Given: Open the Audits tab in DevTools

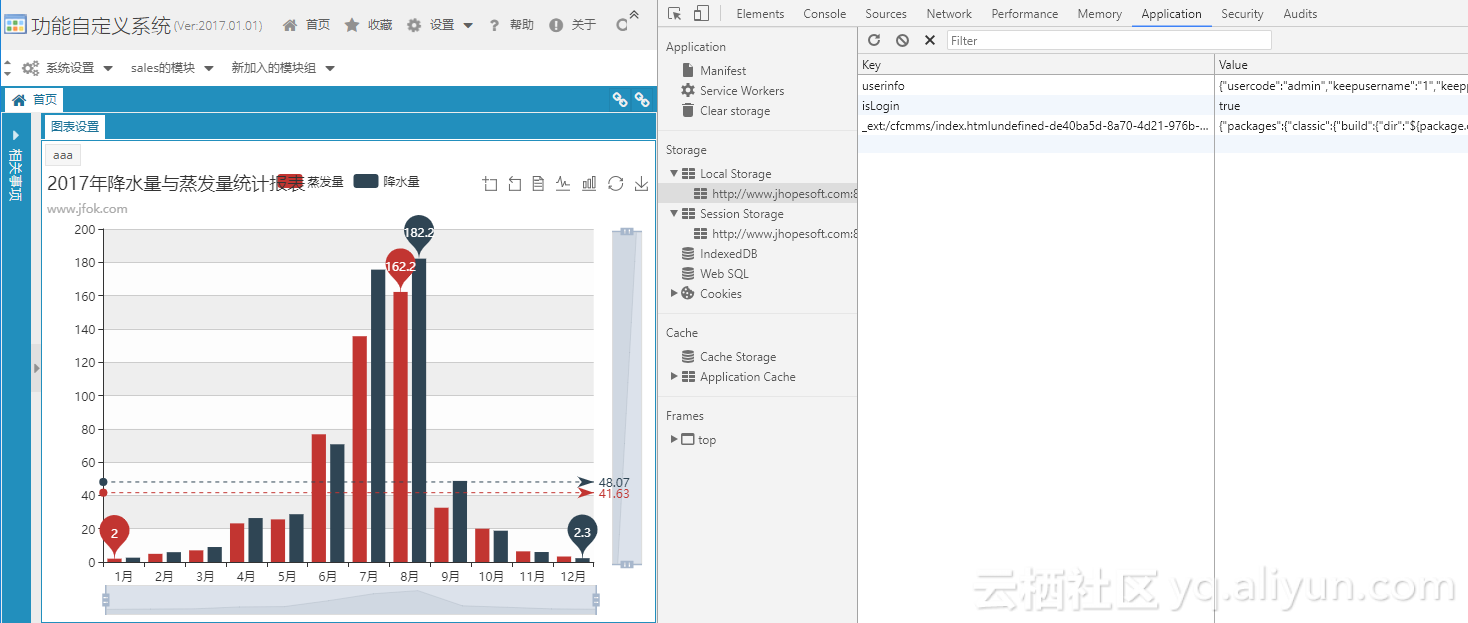Looking at the screenshot, I should 1300,14.
